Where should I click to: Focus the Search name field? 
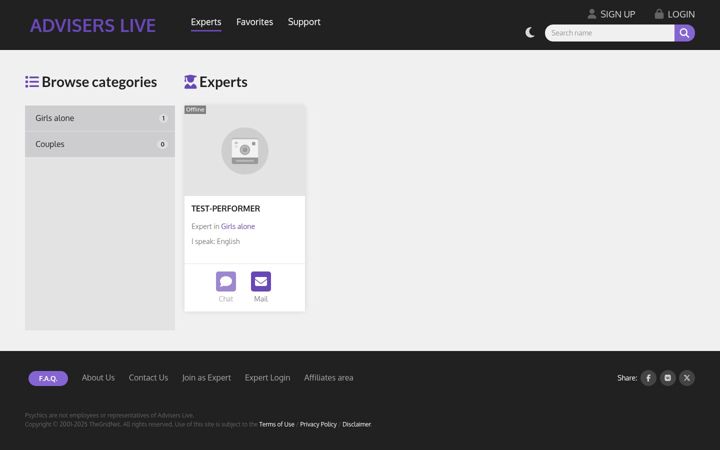click(609, 33)
